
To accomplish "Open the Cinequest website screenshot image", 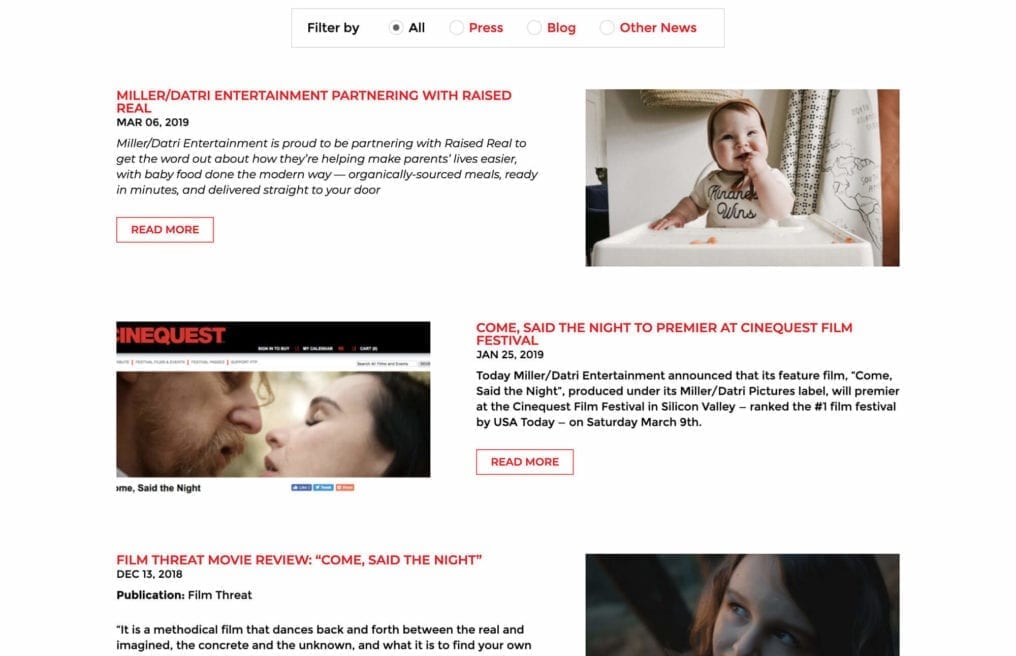I will click(x=273, y=407).
